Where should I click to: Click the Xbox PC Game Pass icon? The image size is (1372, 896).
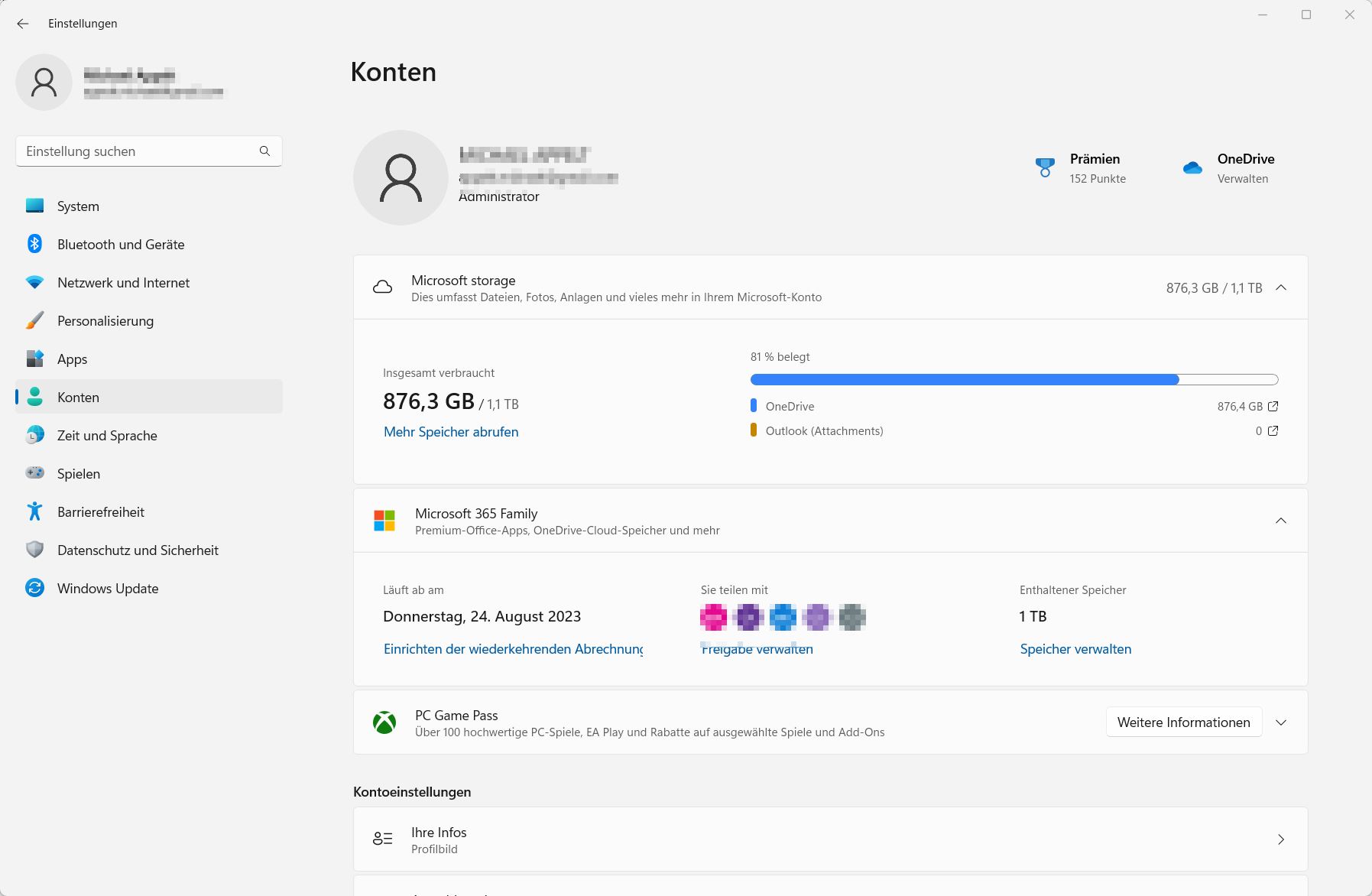pos(384,722)
